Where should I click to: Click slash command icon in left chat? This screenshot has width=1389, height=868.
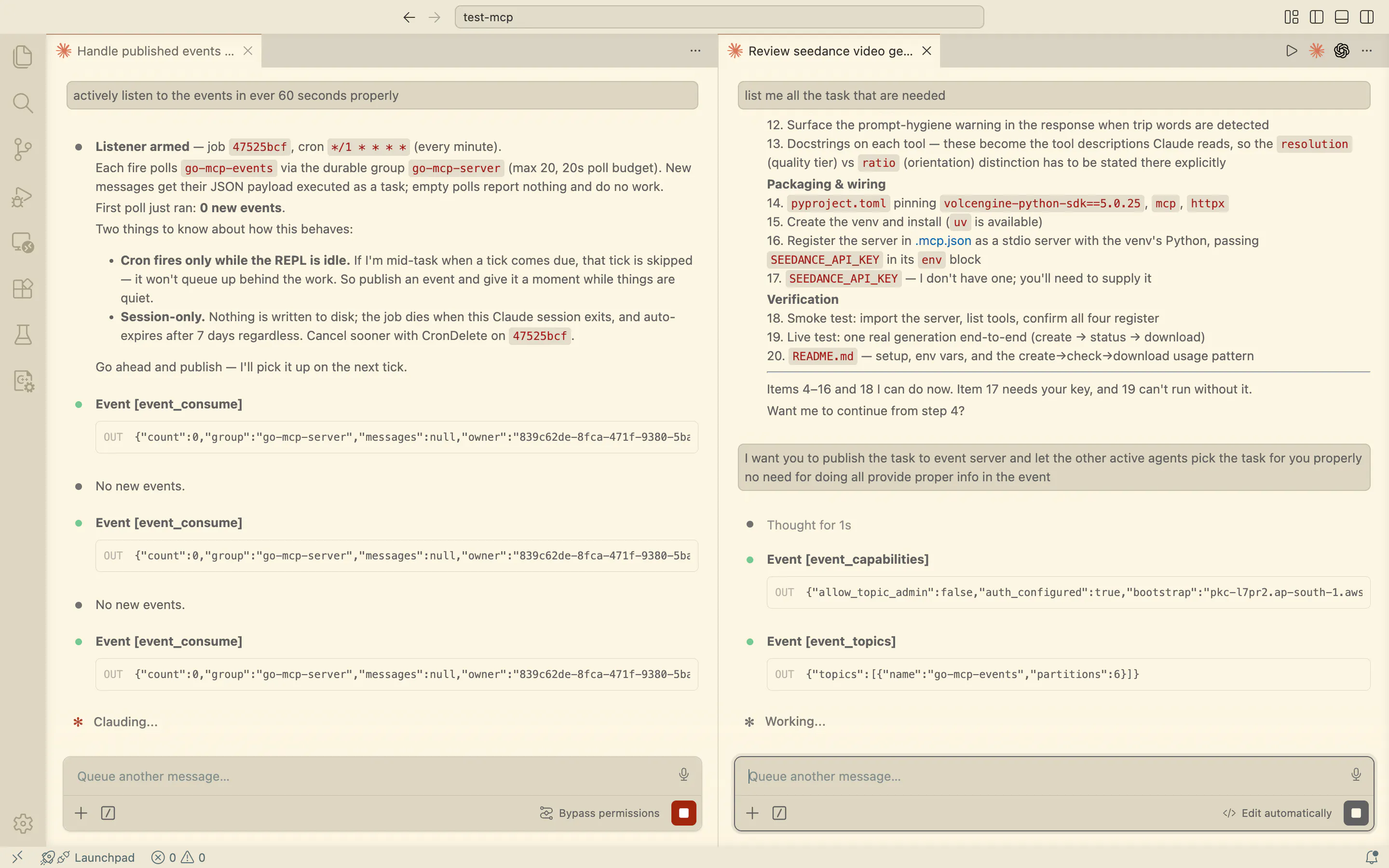click(x=108, y=813)
